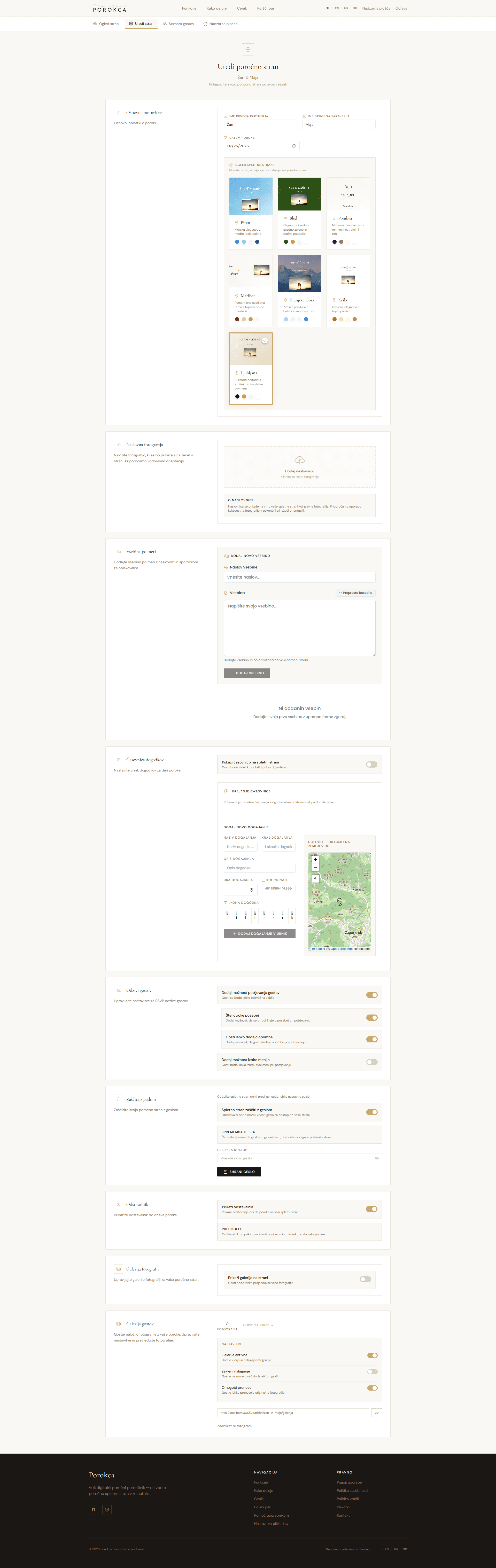Focus the Ime prvega partnerja field

pyautogui.click(x=260, y=124)
